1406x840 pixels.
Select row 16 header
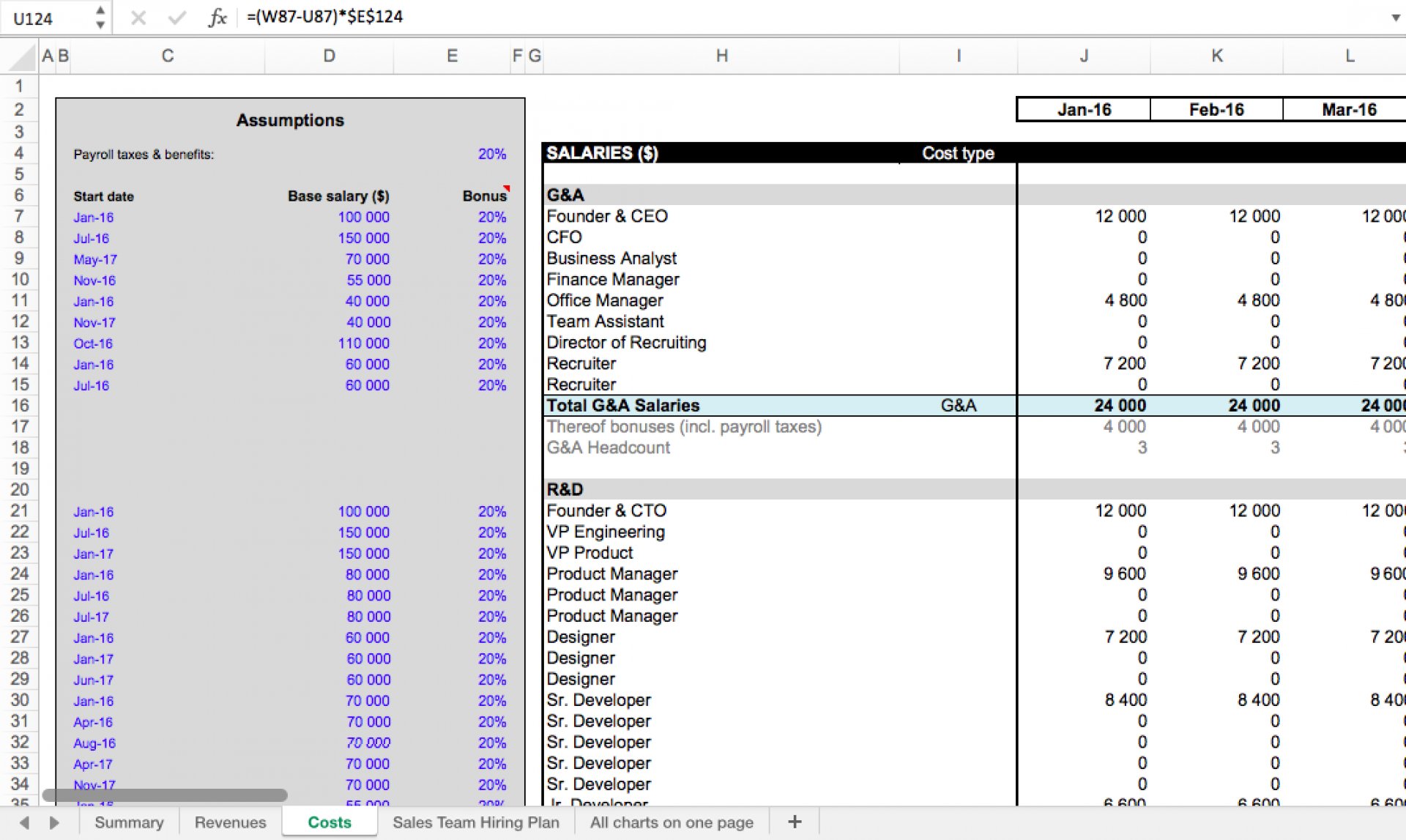[x=20, y=406]
